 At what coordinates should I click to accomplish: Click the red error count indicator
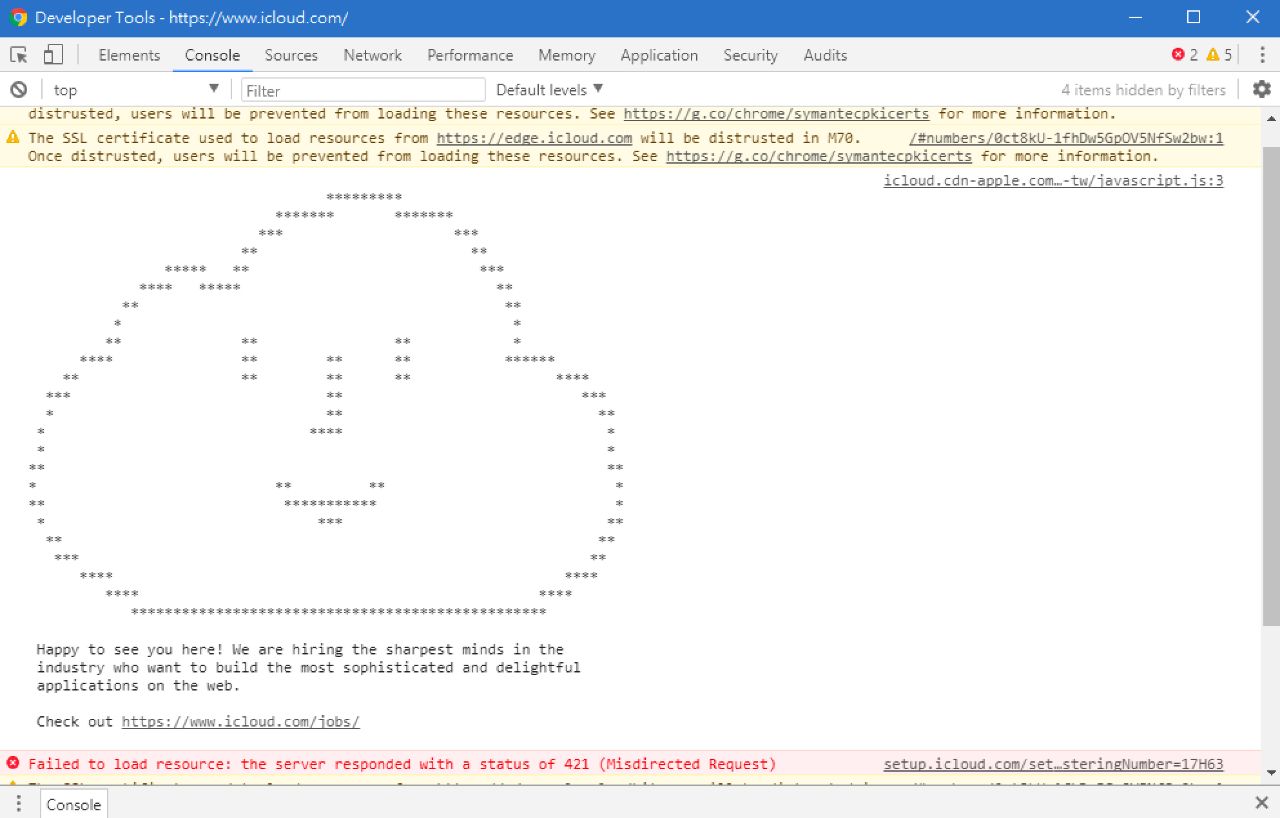[1185, 55]
